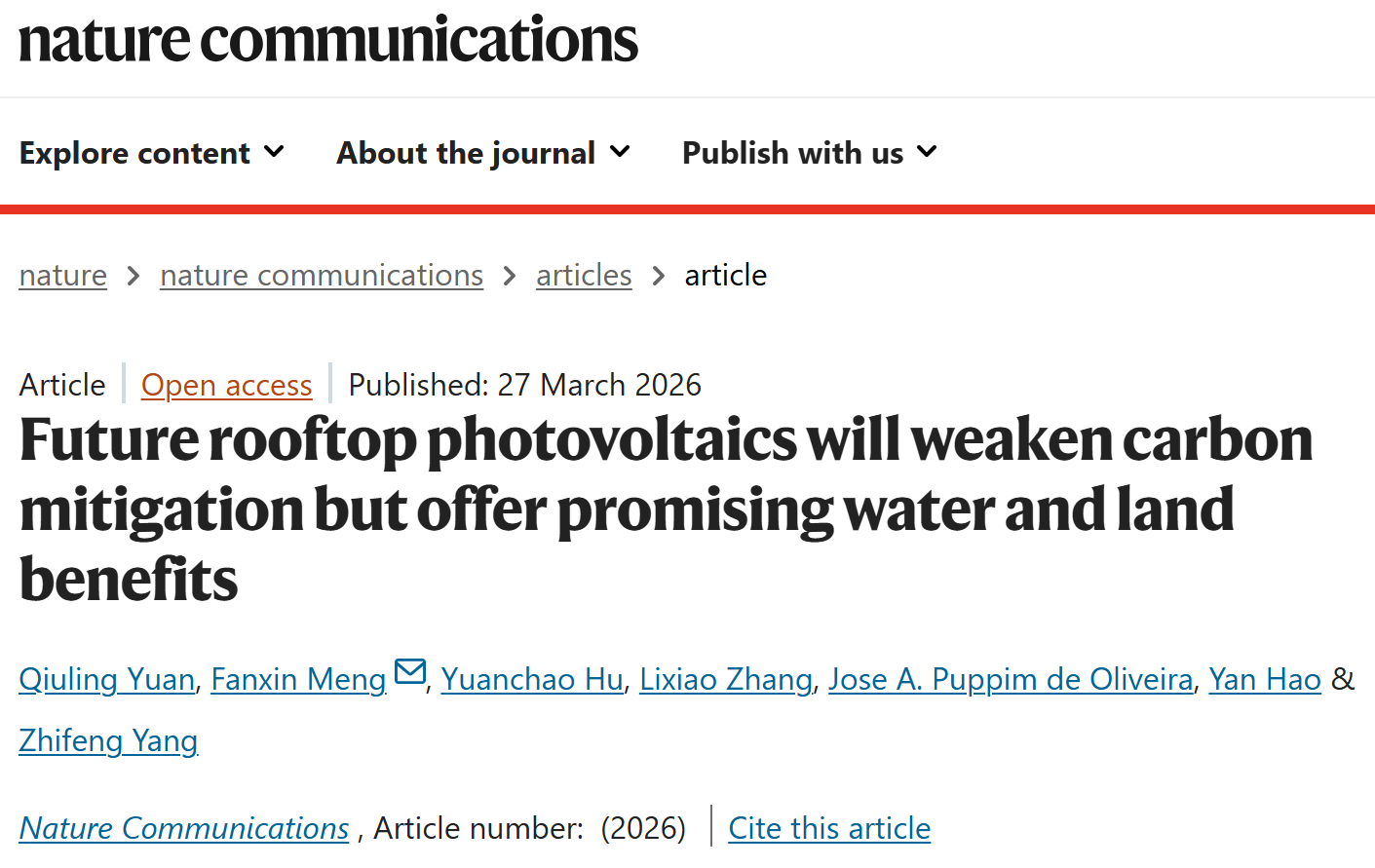
Task: Open Zhifeng Yang's author info
Action: (108, 741)
